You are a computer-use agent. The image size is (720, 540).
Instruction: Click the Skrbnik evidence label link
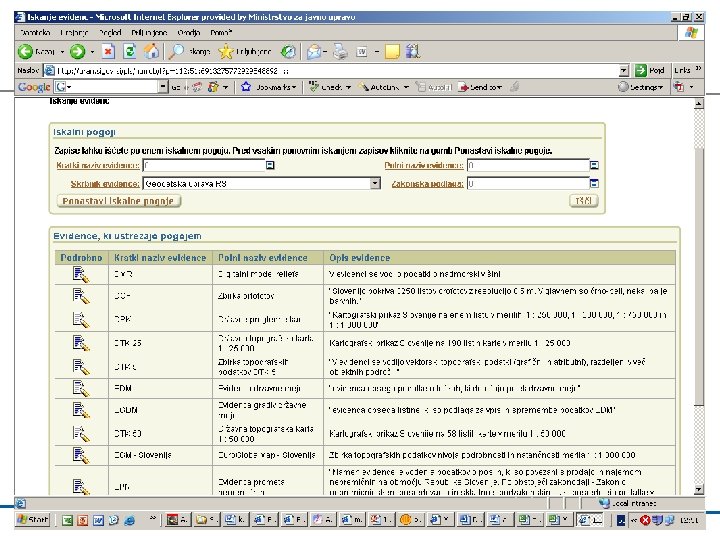[x=105, y=184]
